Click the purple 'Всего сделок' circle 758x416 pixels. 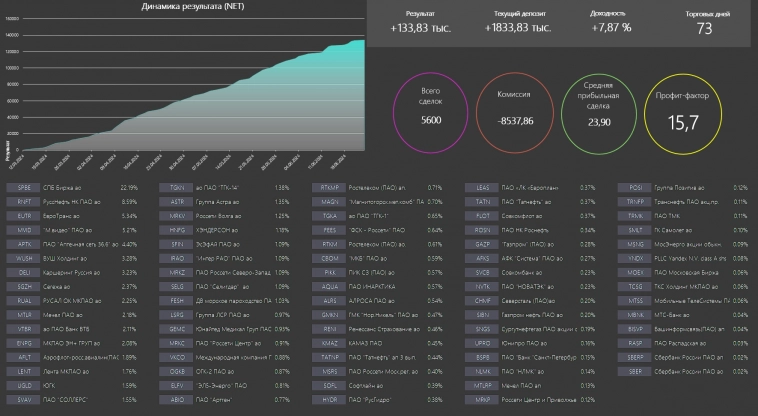point(432,106)
